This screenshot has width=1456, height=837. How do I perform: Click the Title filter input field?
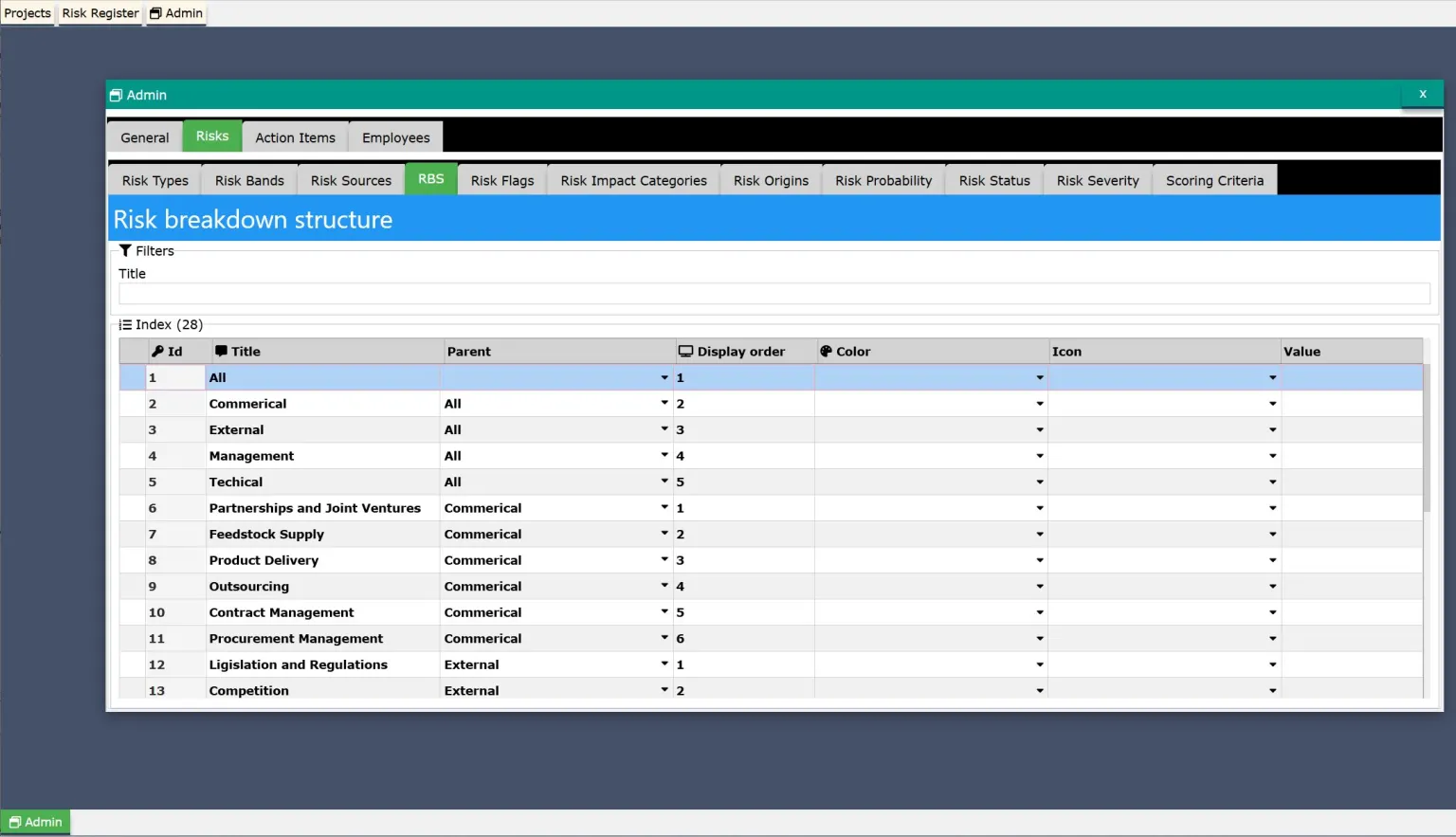[x=774, y=294]
